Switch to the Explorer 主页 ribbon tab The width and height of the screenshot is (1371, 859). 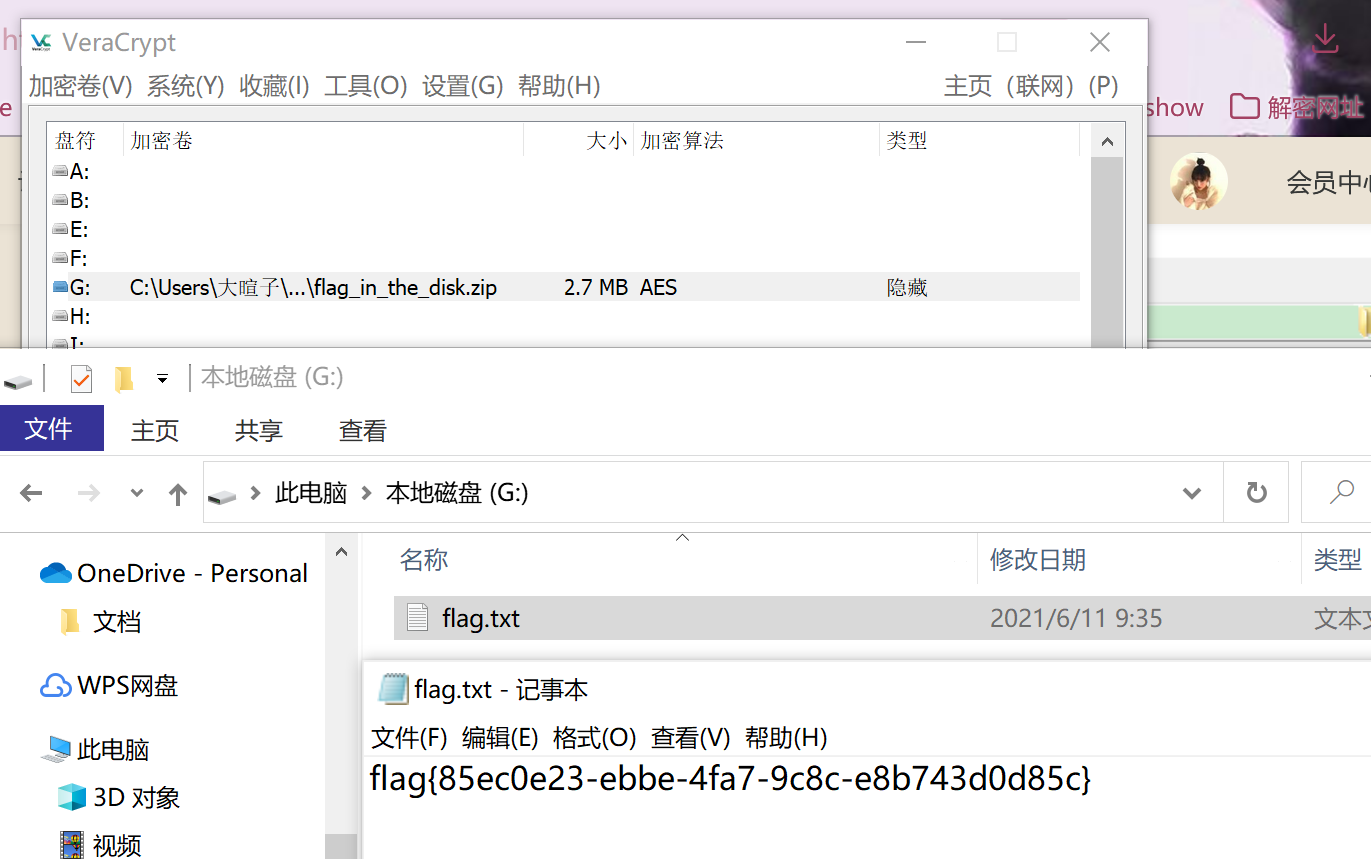coord(155,430)
